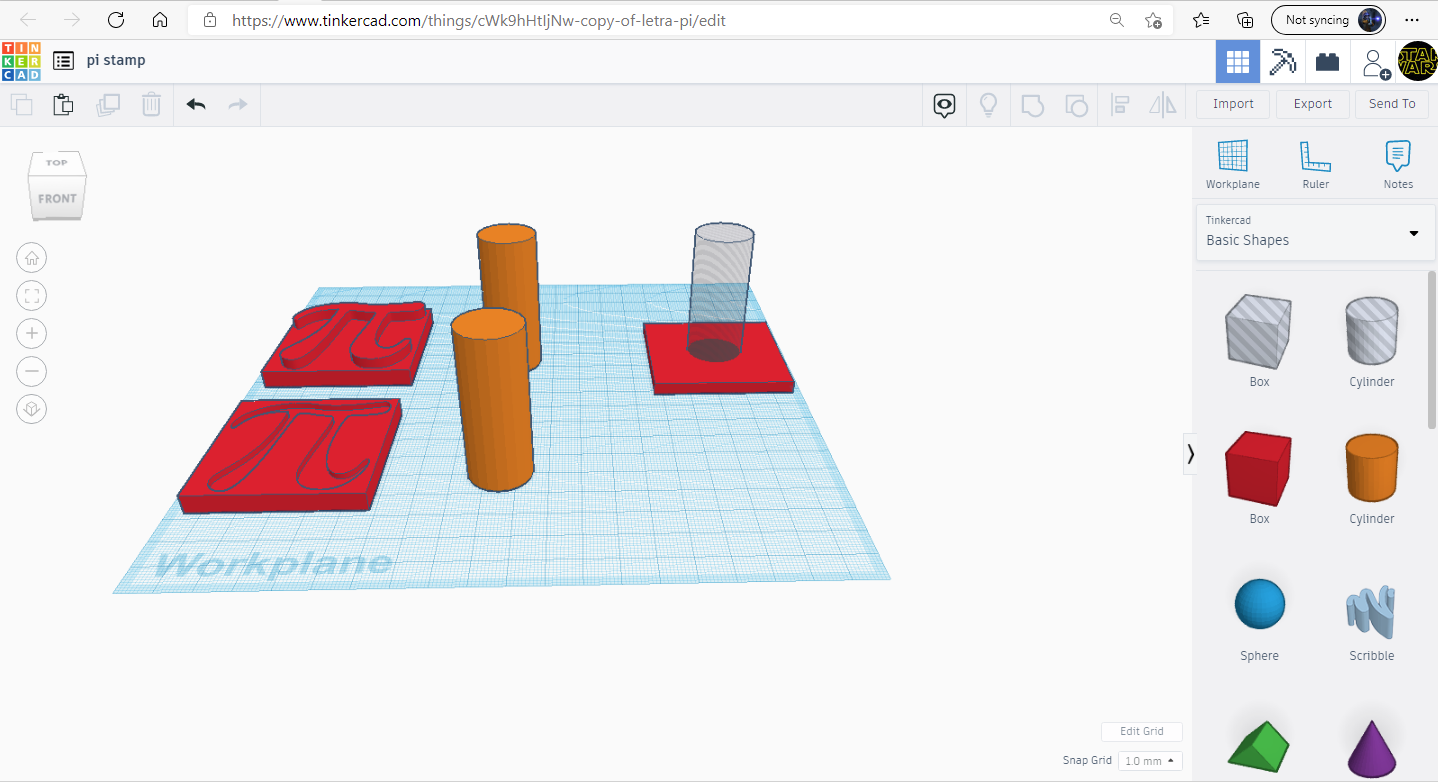Image resolution: width=1438 pixels, height=782 pixels.
Task: Open the browser Favorites list icon
Action: pyautogui.click(x=1201, y=20)
